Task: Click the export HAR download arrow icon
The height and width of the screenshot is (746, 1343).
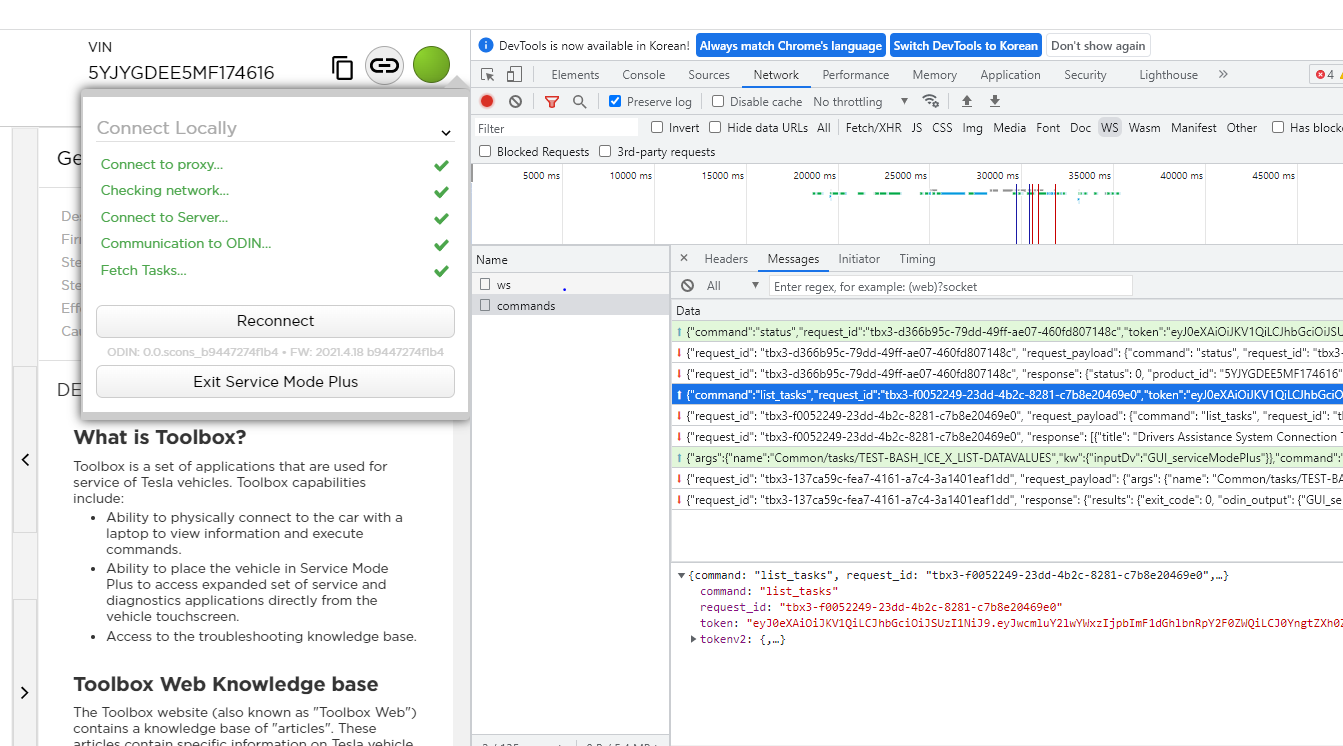Action: tap(995, 101)
